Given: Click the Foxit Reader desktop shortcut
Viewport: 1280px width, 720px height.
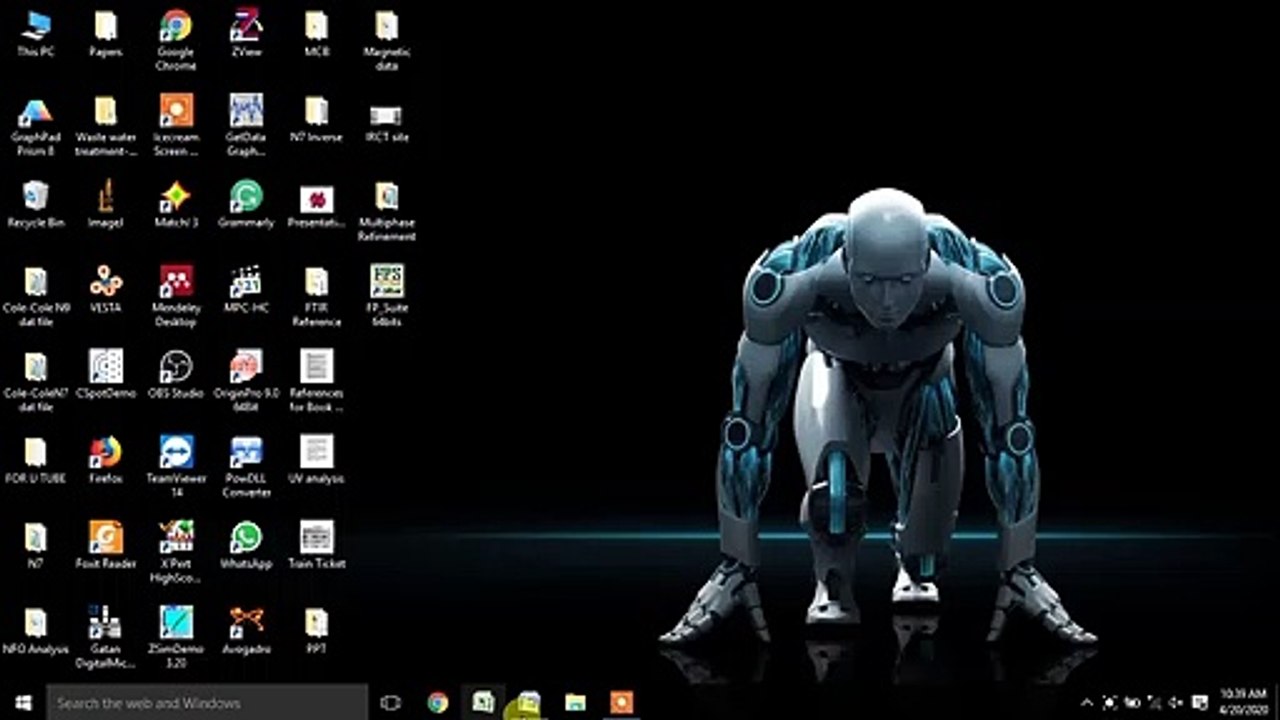Looking at the screenshot, I should tap(106, 545).
